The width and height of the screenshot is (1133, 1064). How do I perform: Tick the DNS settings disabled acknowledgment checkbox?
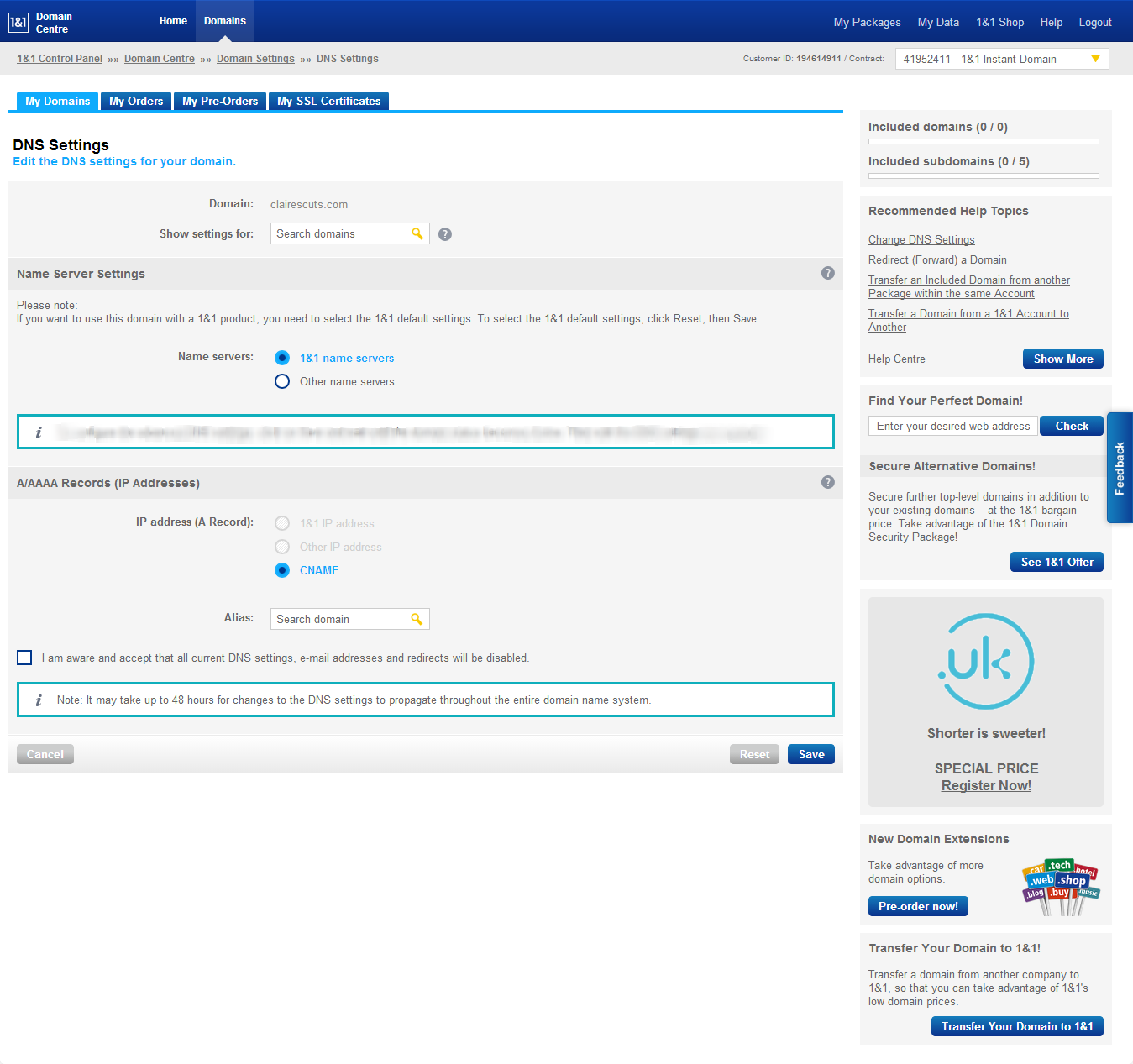24,658
